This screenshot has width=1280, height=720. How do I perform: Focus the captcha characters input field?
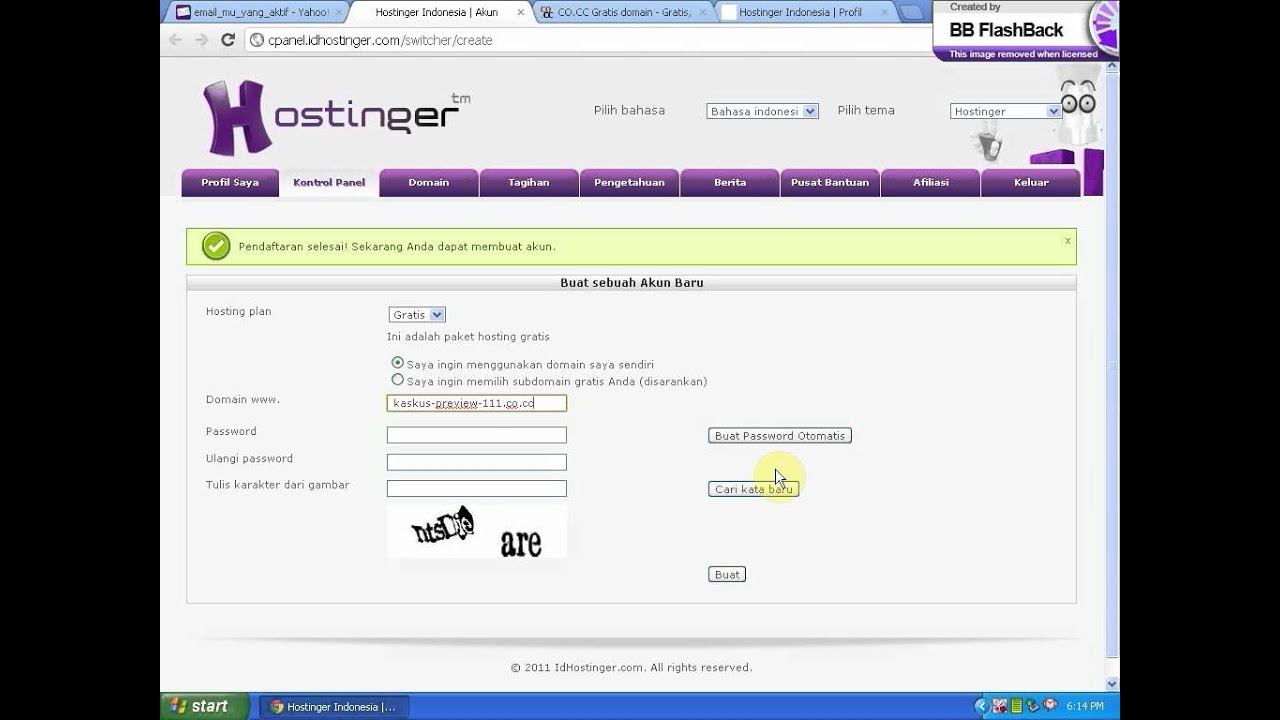point(477,489)
